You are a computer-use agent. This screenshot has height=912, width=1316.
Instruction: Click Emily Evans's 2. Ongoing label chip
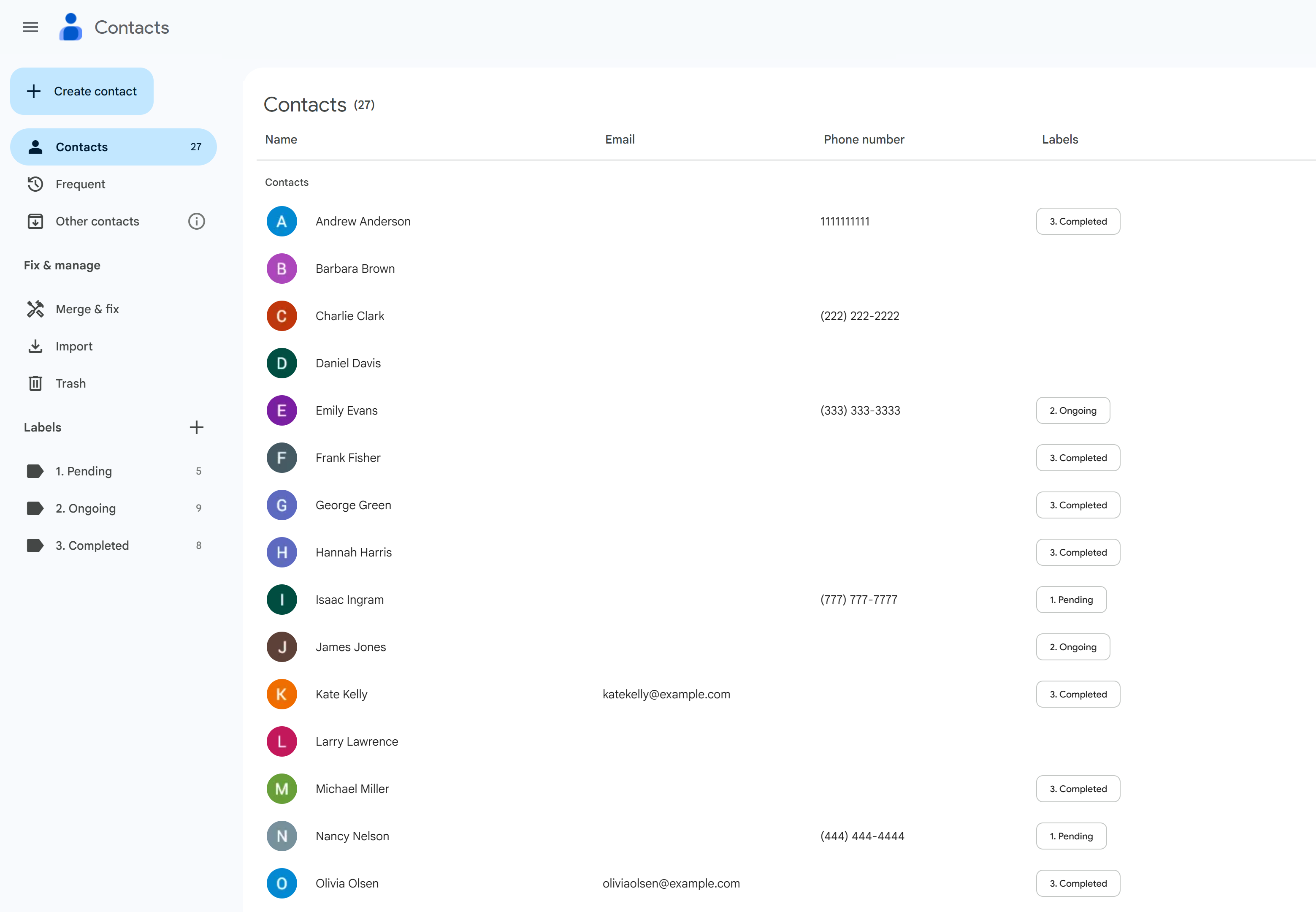click(x=1072, y=410)
